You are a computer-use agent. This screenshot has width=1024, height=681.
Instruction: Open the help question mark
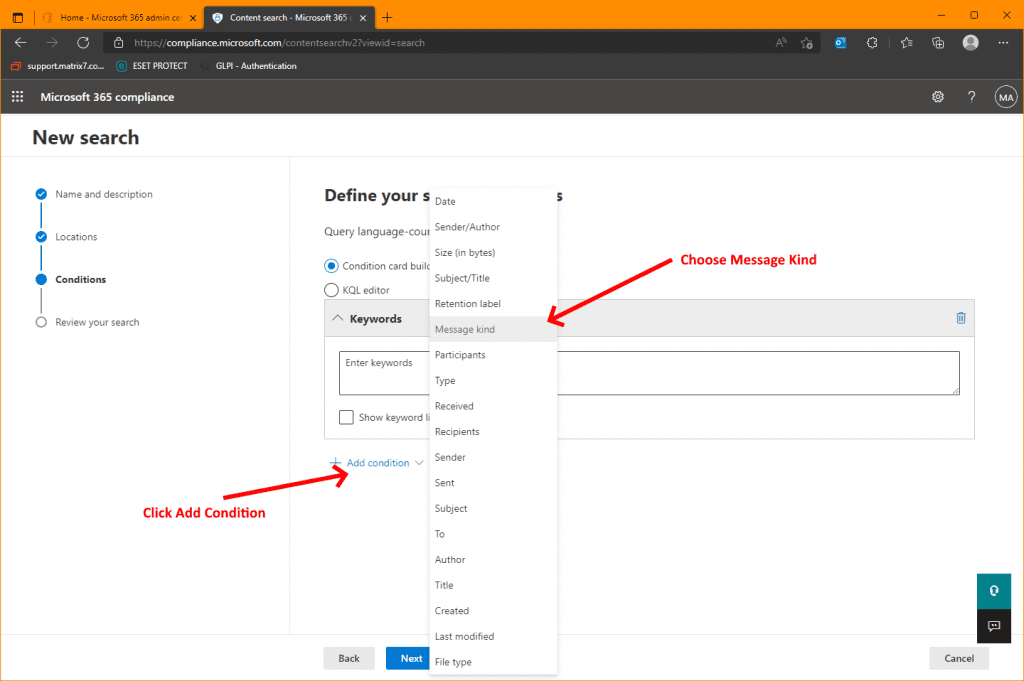pyautogui.click(x=972, y=97)
